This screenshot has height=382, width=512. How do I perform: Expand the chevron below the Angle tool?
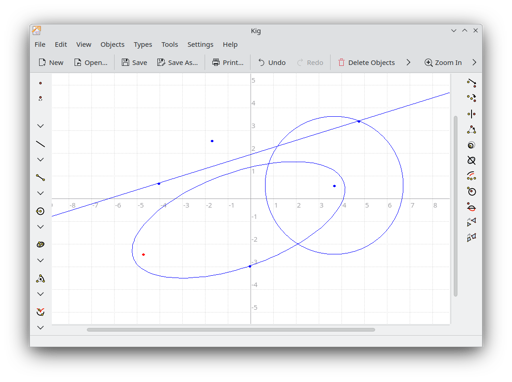click(x=40, y=294)
